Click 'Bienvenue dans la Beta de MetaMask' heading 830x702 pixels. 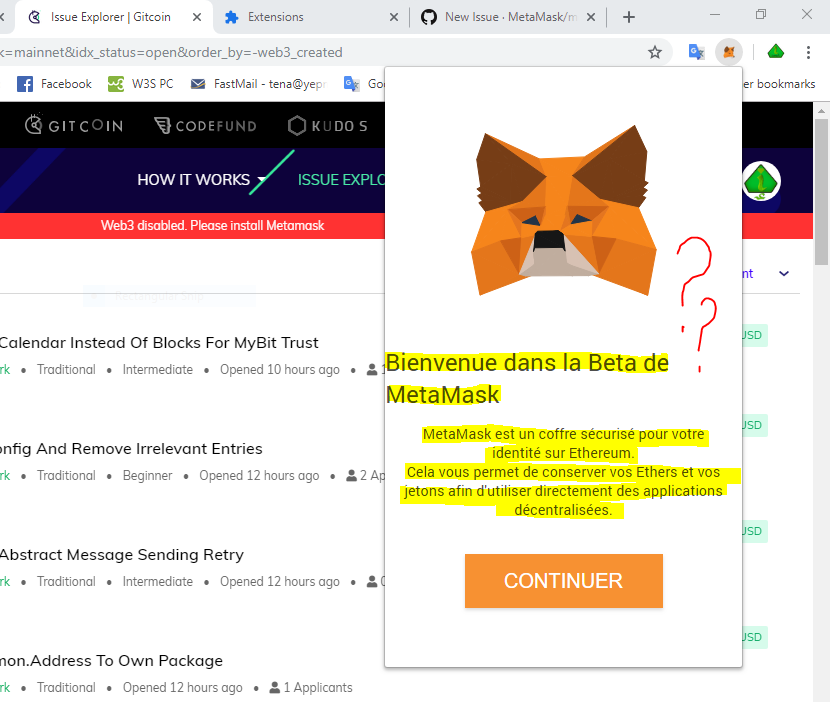[x=527, y=379]
